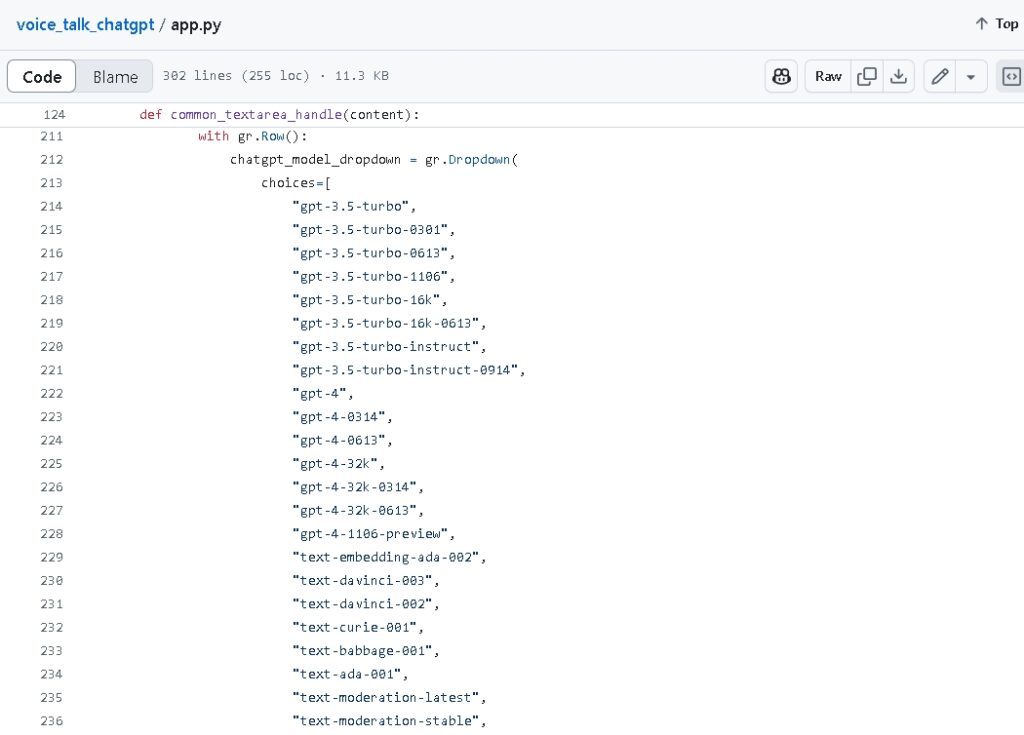1024x735 pixels.
Task: Go to voice_talk_chatgpt repository root
Action: 85,24
